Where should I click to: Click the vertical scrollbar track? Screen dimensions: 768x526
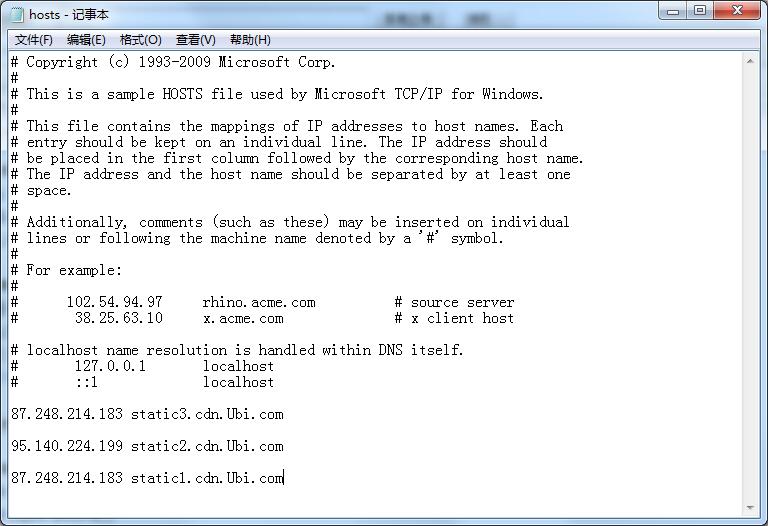coord(750,284)
